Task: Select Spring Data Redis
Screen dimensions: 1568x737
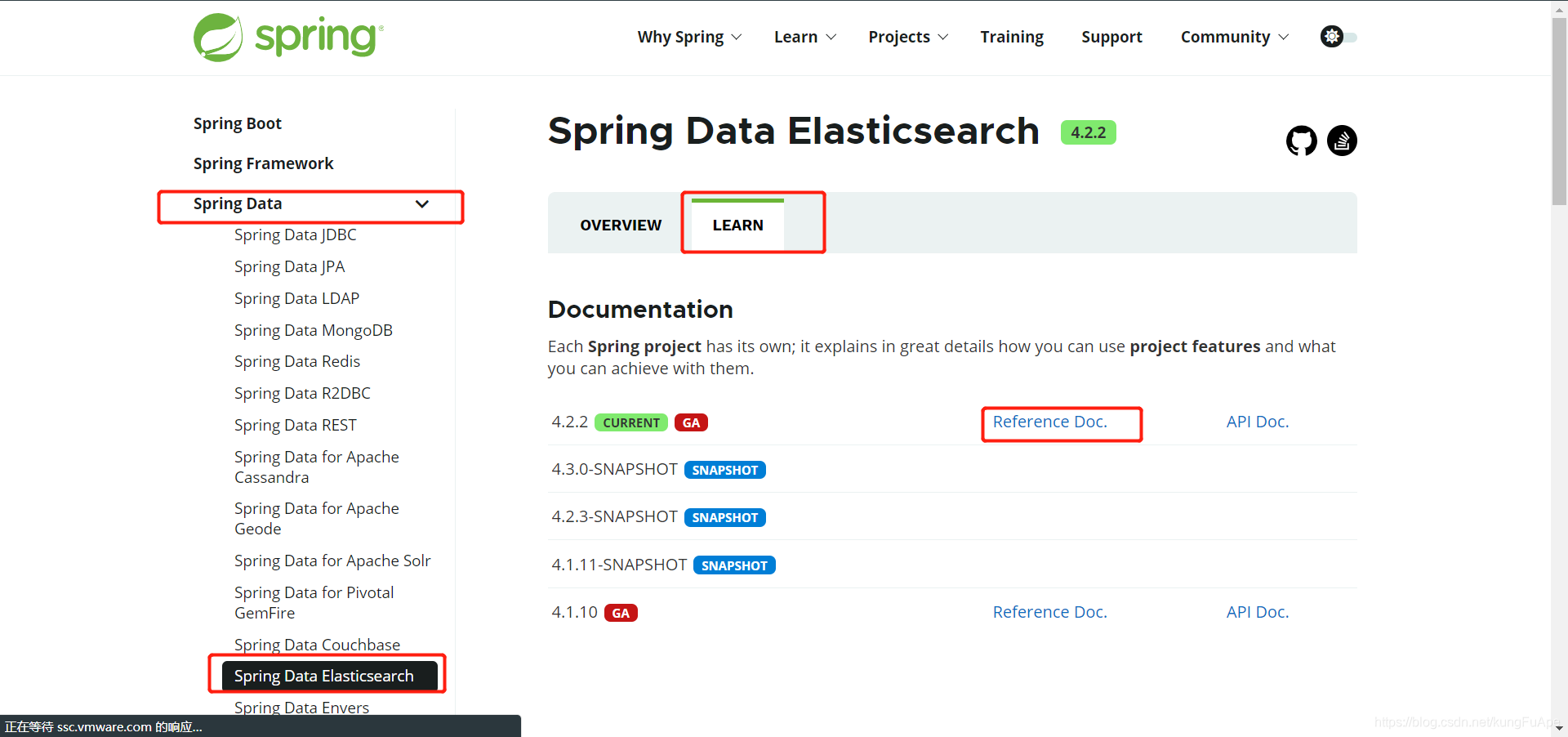Action: click(x=296, y=361)
